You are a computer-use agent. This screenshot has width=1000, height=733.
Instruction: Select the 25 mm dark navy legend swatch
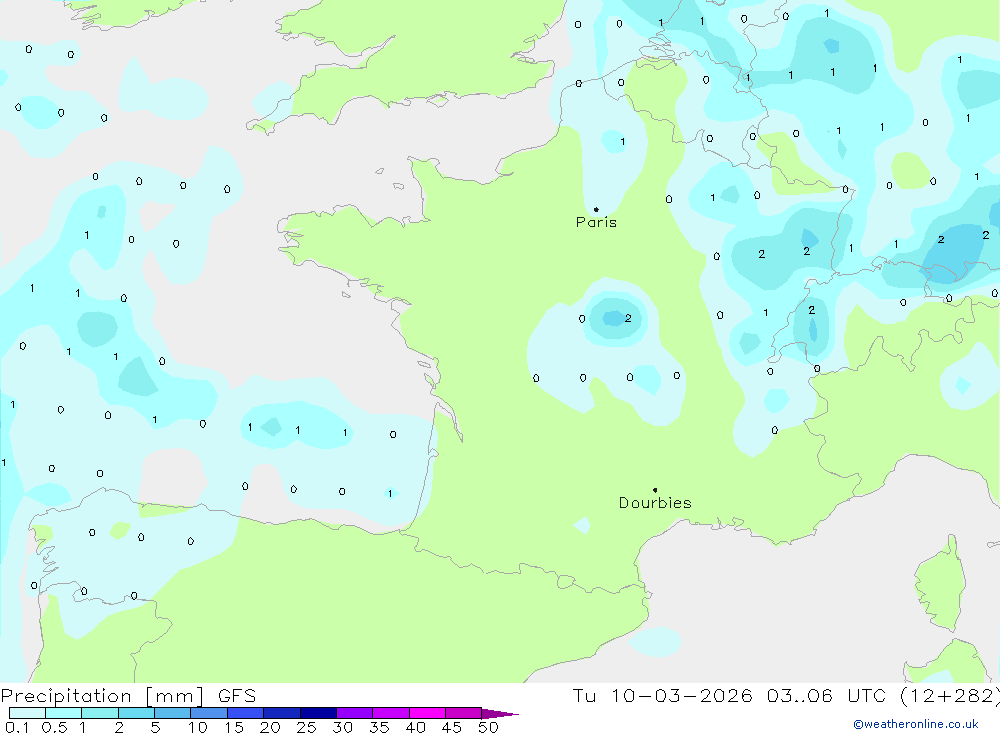[318, 713]
